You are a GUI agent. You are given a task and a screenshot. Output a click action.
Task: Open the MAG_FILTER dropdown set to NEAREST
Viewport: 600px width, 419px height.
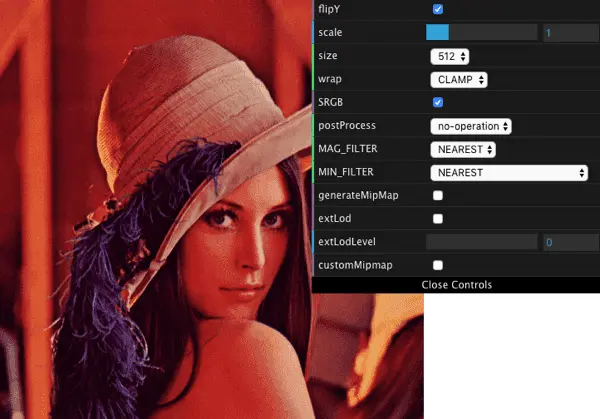pyautogui.click(x=463, y=150)
